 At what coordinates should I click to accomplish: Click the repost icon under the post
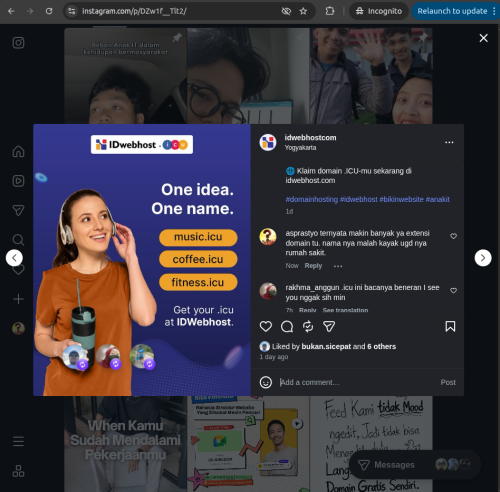point(308,326)
